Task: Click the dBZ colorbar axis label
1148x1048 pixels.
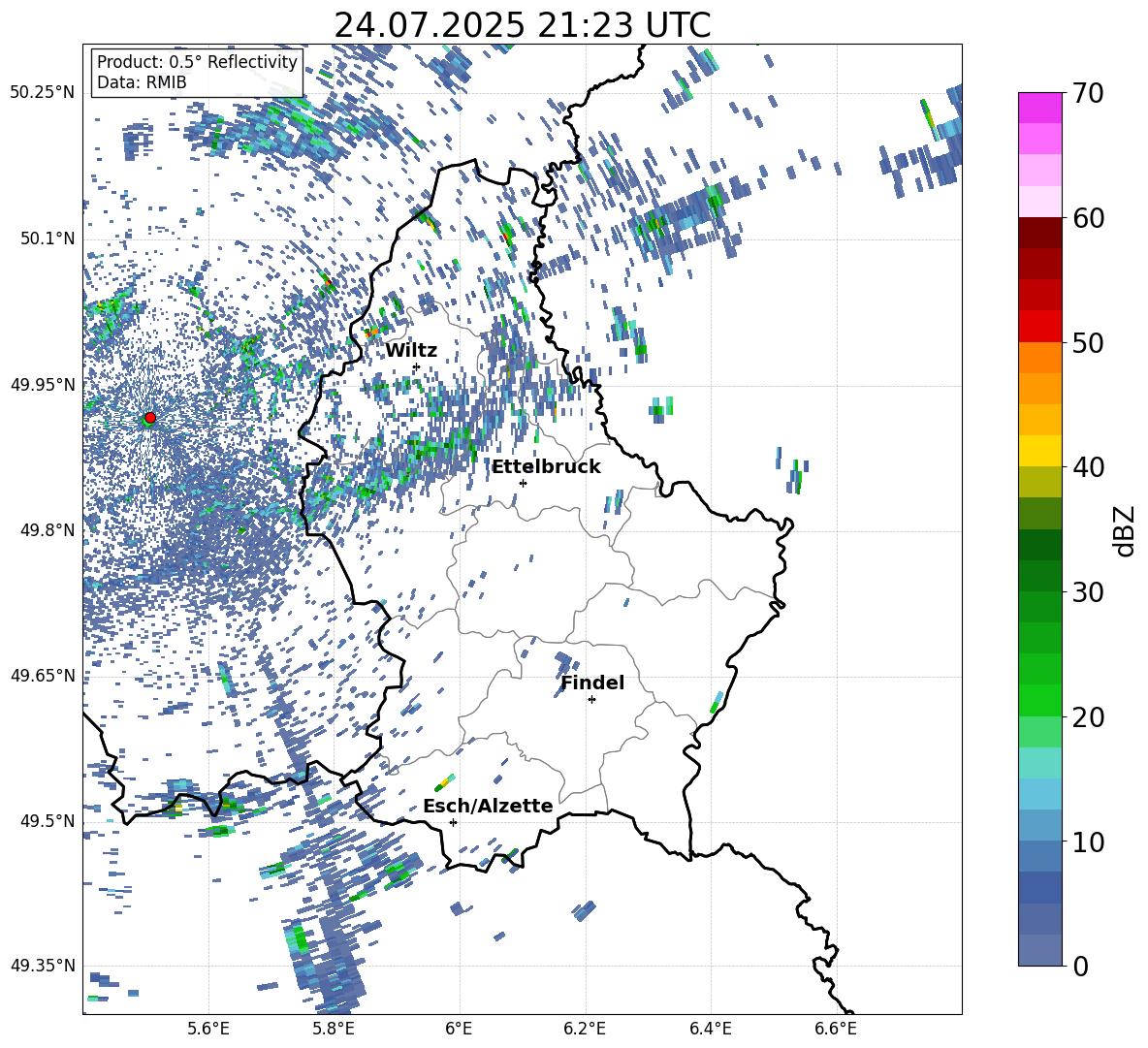Action: click(x=1126, y=530)
